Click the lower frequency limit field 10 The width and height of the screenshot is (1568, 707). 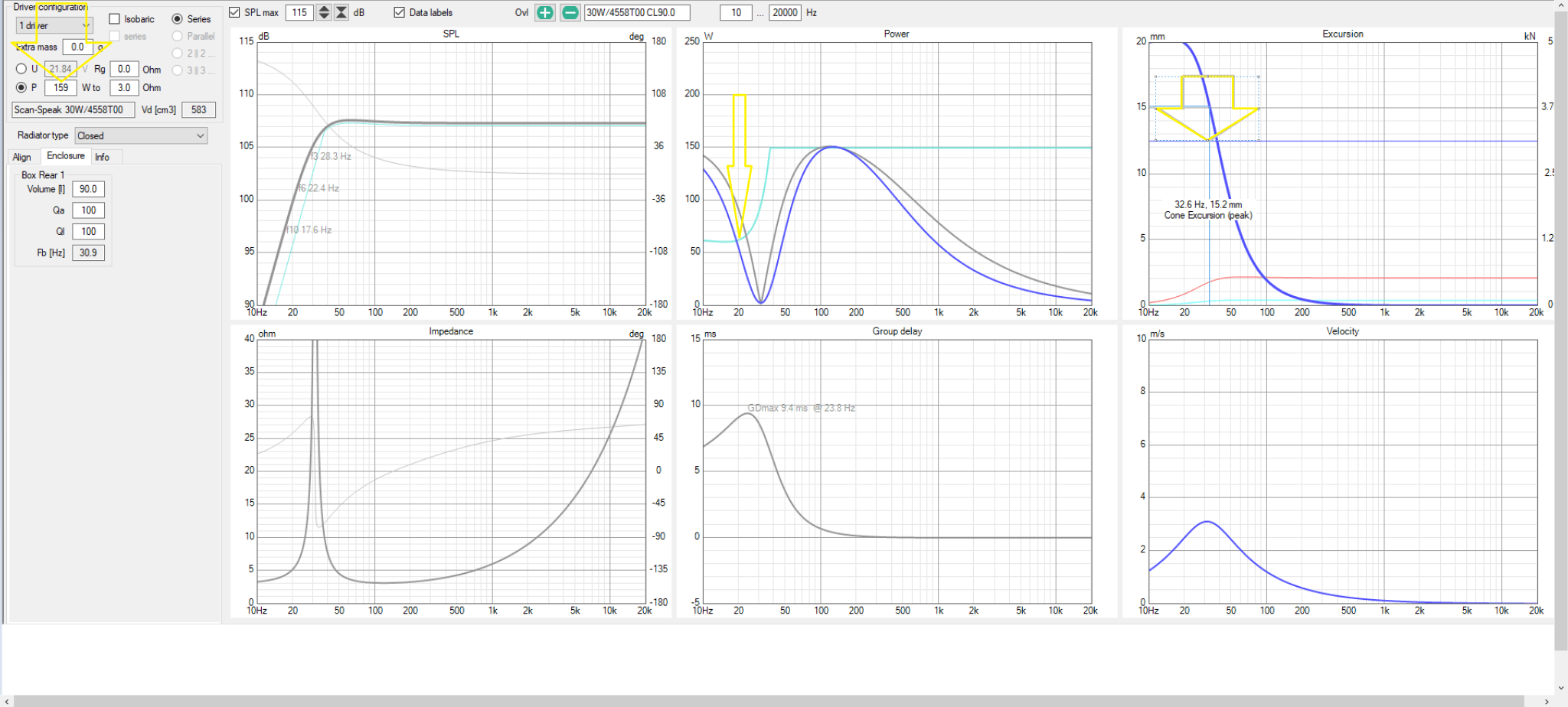point(736,12)
